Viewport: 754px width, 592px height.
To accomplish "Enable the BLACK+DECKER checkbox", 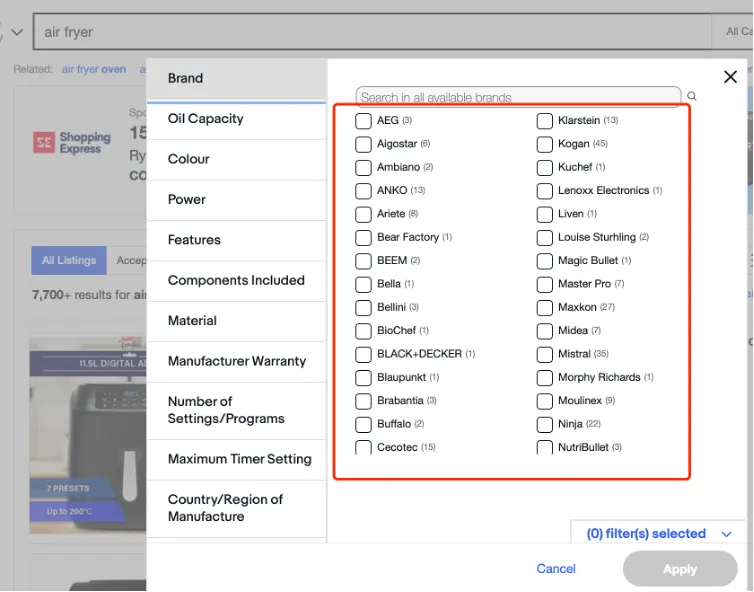I will pos(363,354).
